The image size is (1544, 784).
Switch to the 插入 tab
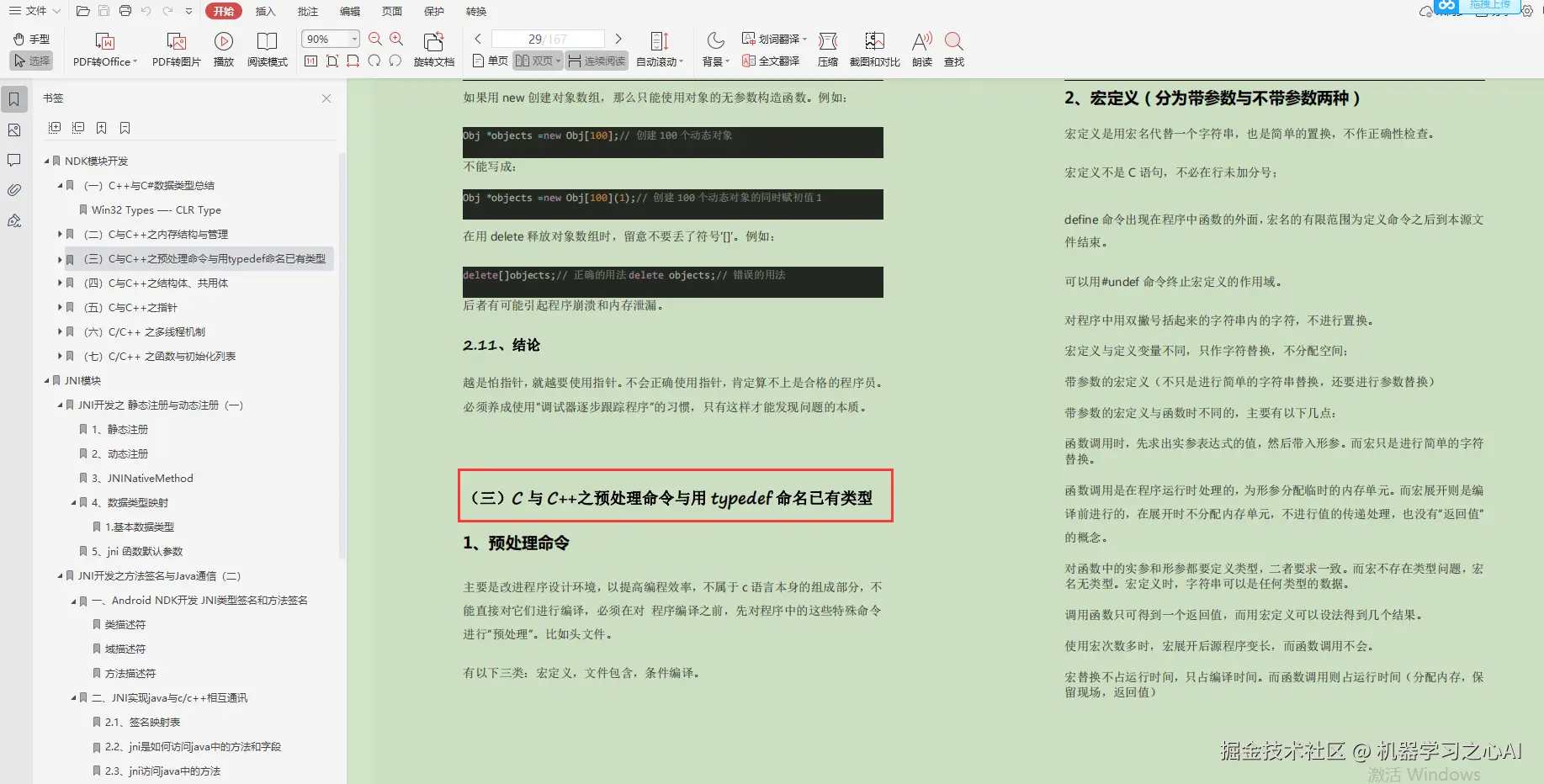(x=266, y=11)
